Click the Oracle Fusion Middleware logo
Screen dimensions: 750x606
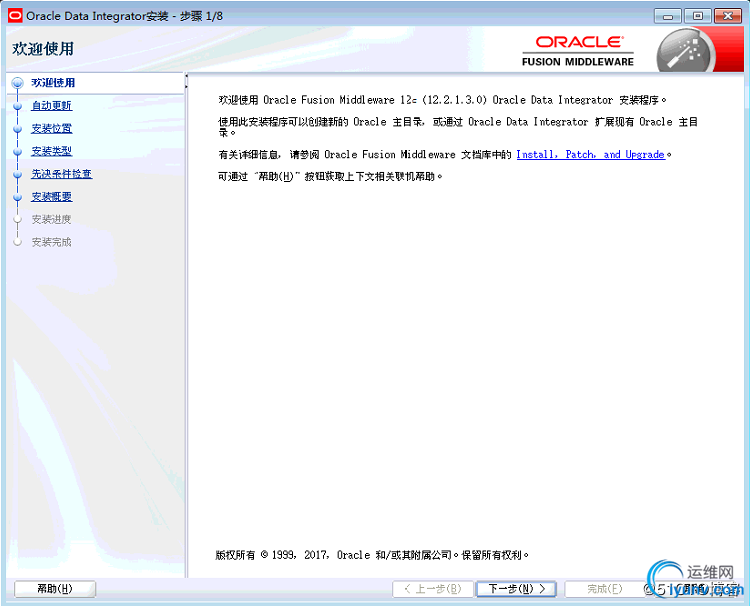(x=578, y=51)
